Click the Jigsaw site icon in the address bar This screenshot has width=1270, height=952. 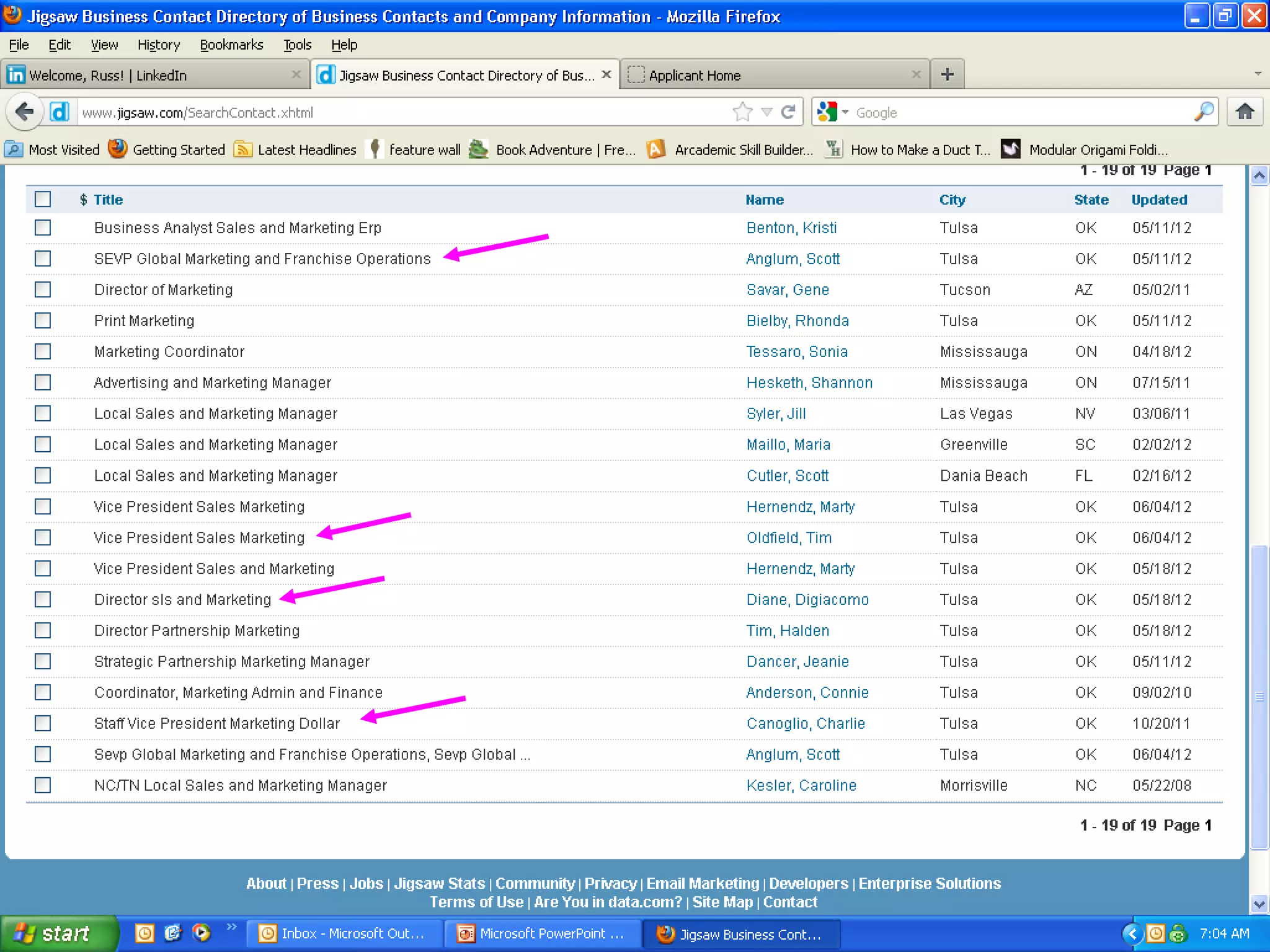click(60, 112)
